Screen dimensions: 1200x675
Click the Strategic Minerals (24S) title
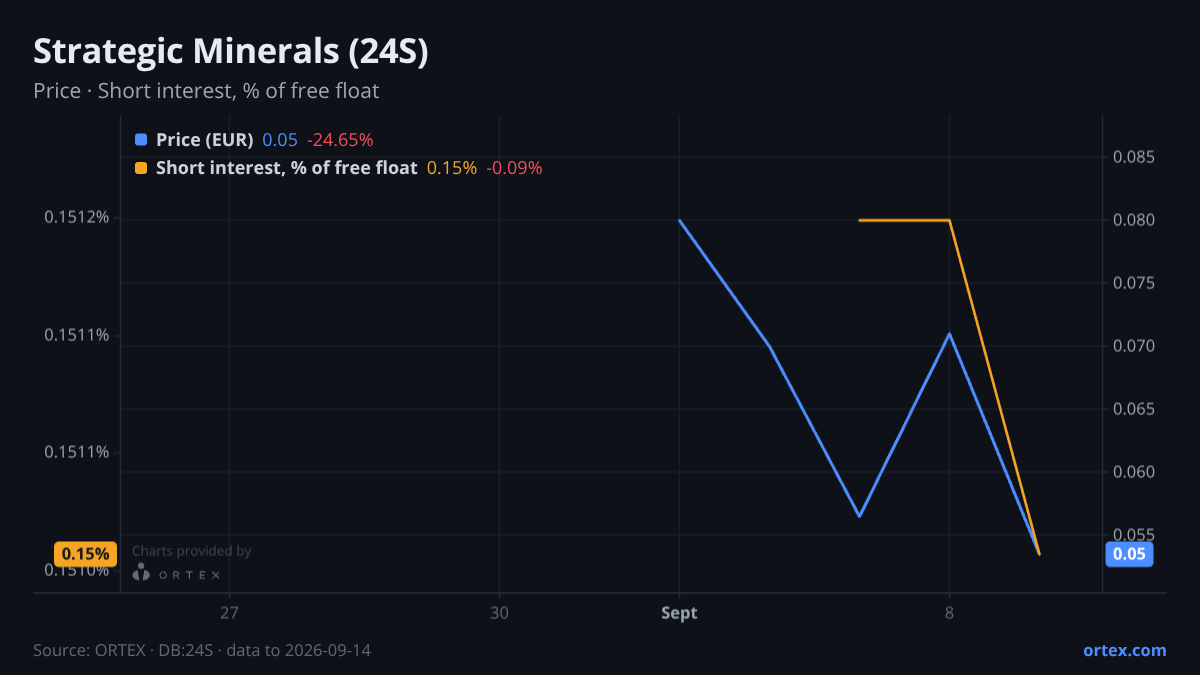pyautogui.click(x=231, y=51)
